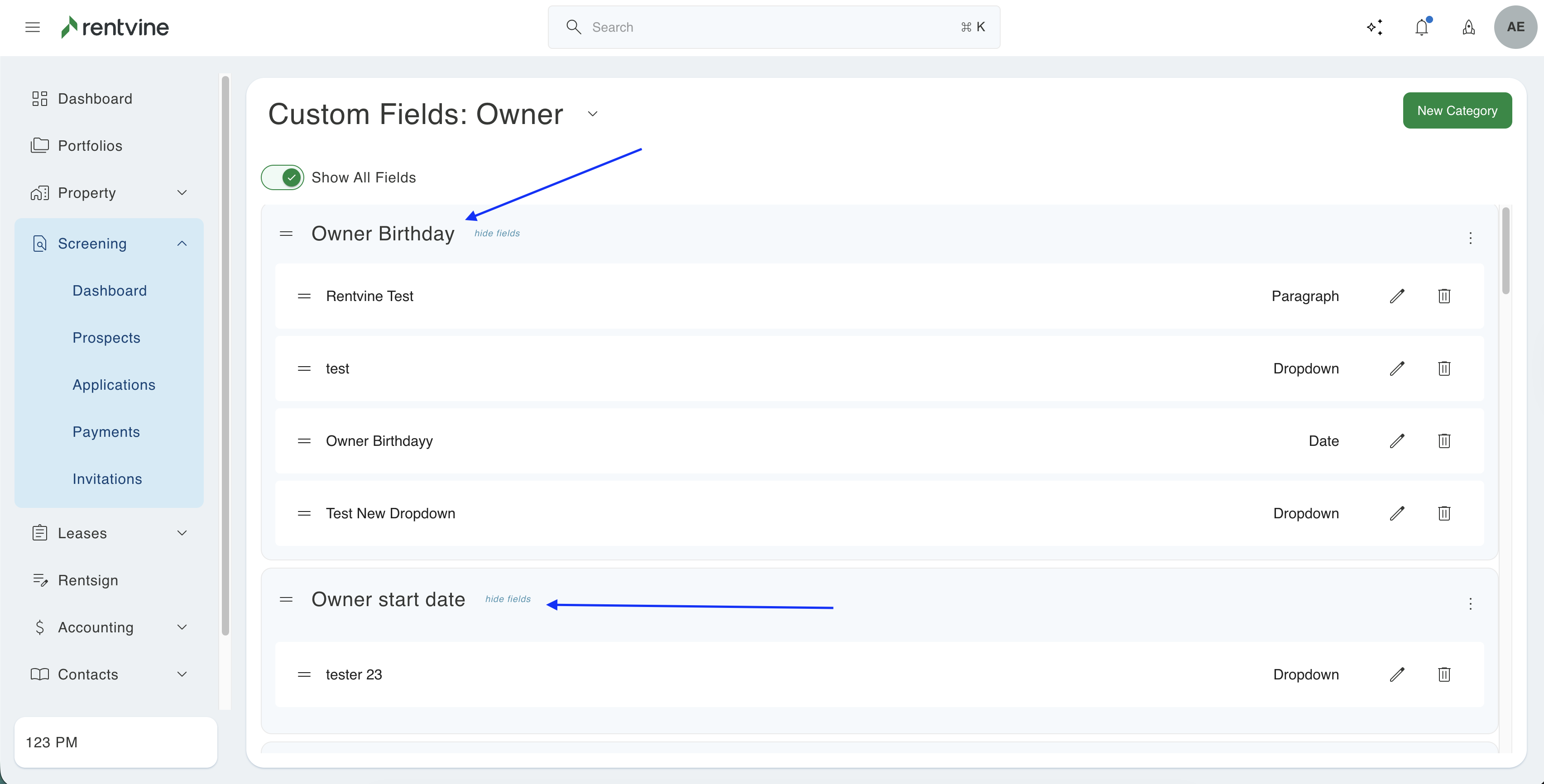Edit the Rentvine Test field
The height and width of the screenshot is (784, 1544).
[1396, 296]
